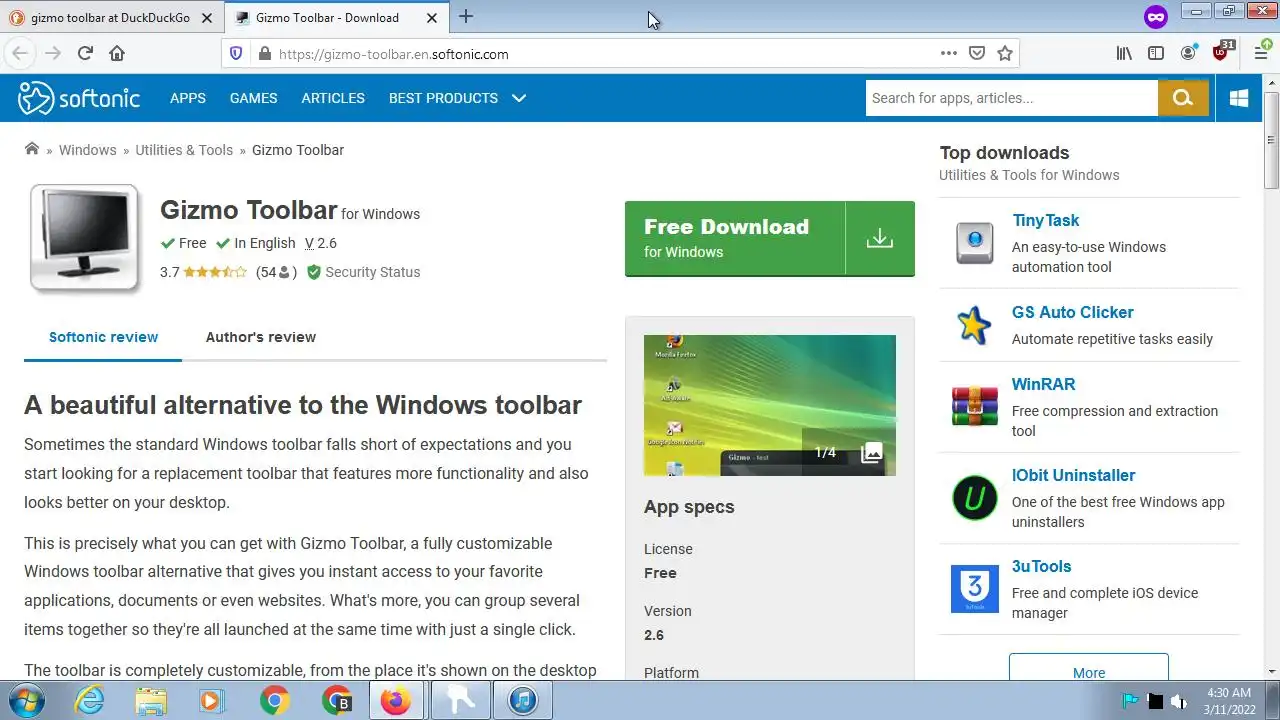
Task: Open the screenshot gallery icon
Action: [872, 452]
